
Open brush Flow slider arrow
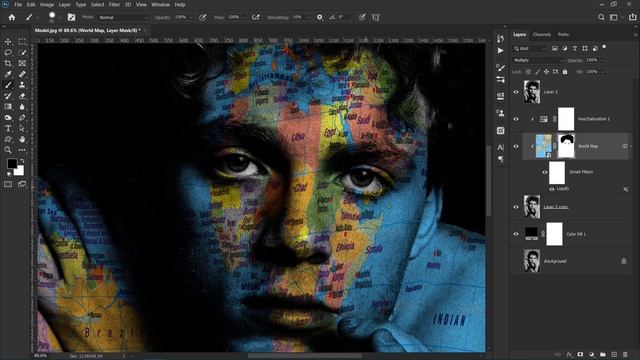coord(244,18)
